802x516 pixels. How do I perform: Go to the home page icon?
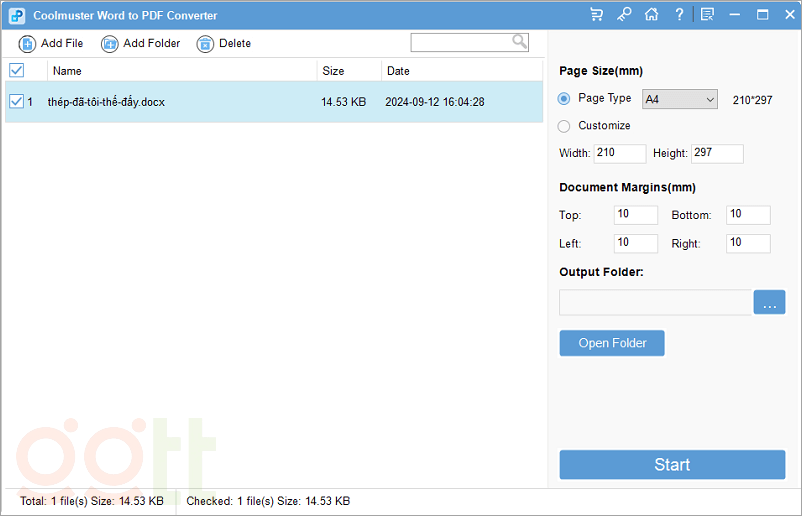tap(652, 15)
